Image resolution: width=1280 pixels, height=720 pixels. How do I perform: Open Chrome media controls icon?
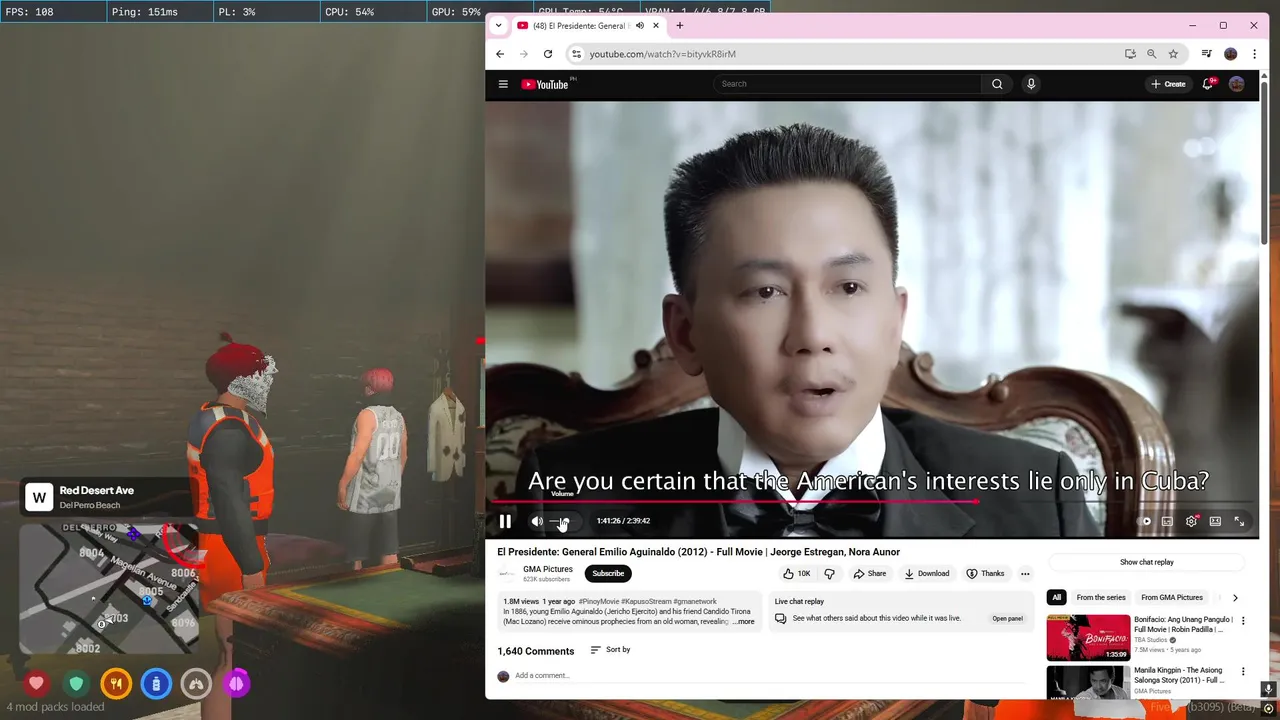[1207, 54]
